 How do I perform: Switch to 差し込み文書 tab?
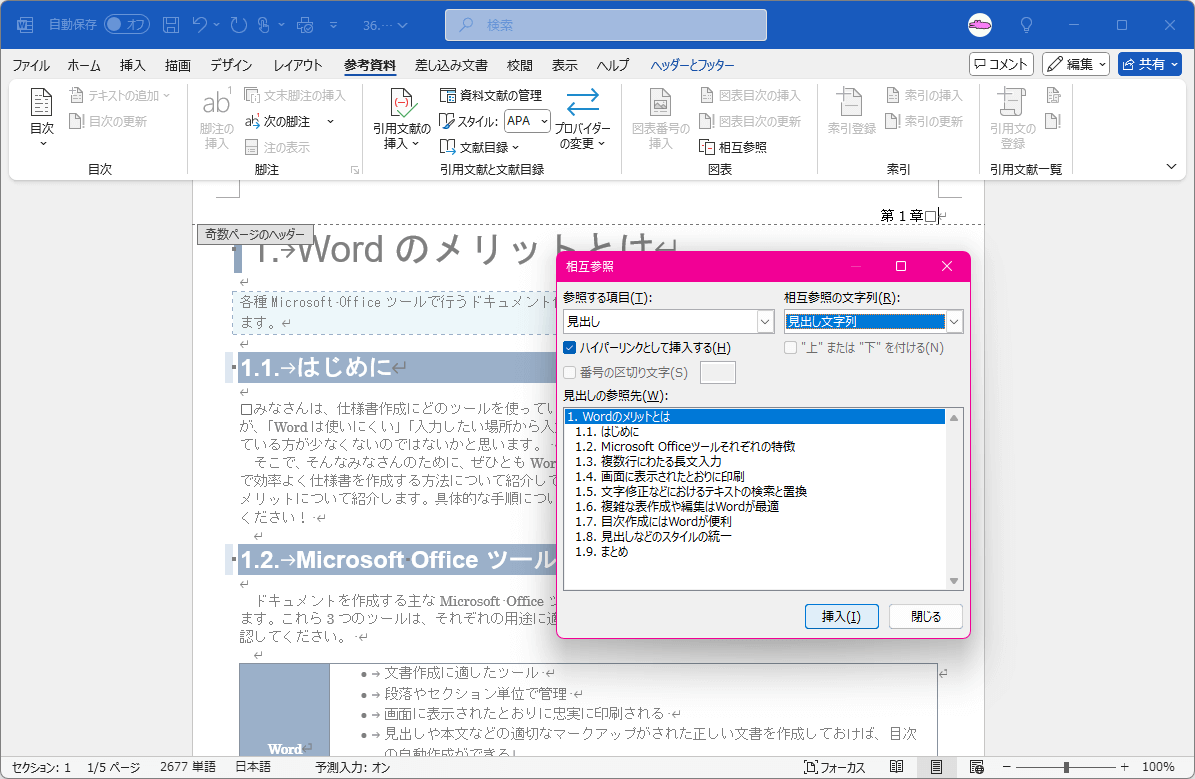tap(451, 66)
